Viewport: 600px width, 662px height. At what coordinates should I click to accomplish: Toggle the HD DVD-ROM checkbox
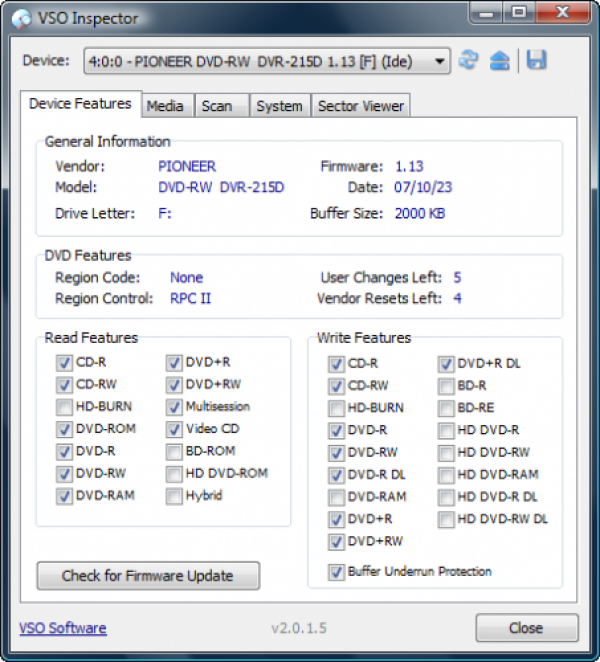174,474
